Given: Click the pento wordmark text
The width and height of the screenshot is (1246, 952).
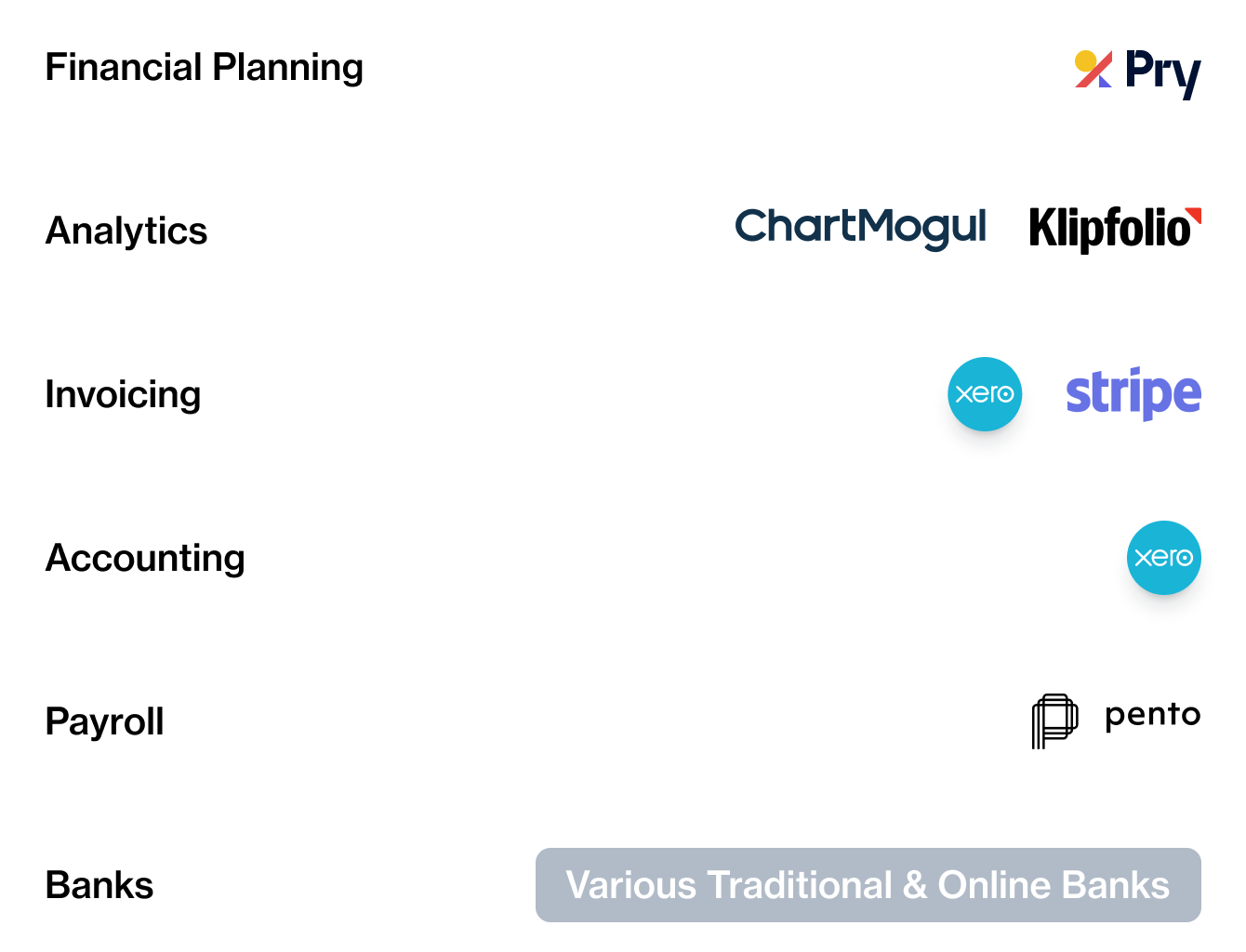Looking at the screenshot, I should pyautogui.click(x=1153, y=716).
